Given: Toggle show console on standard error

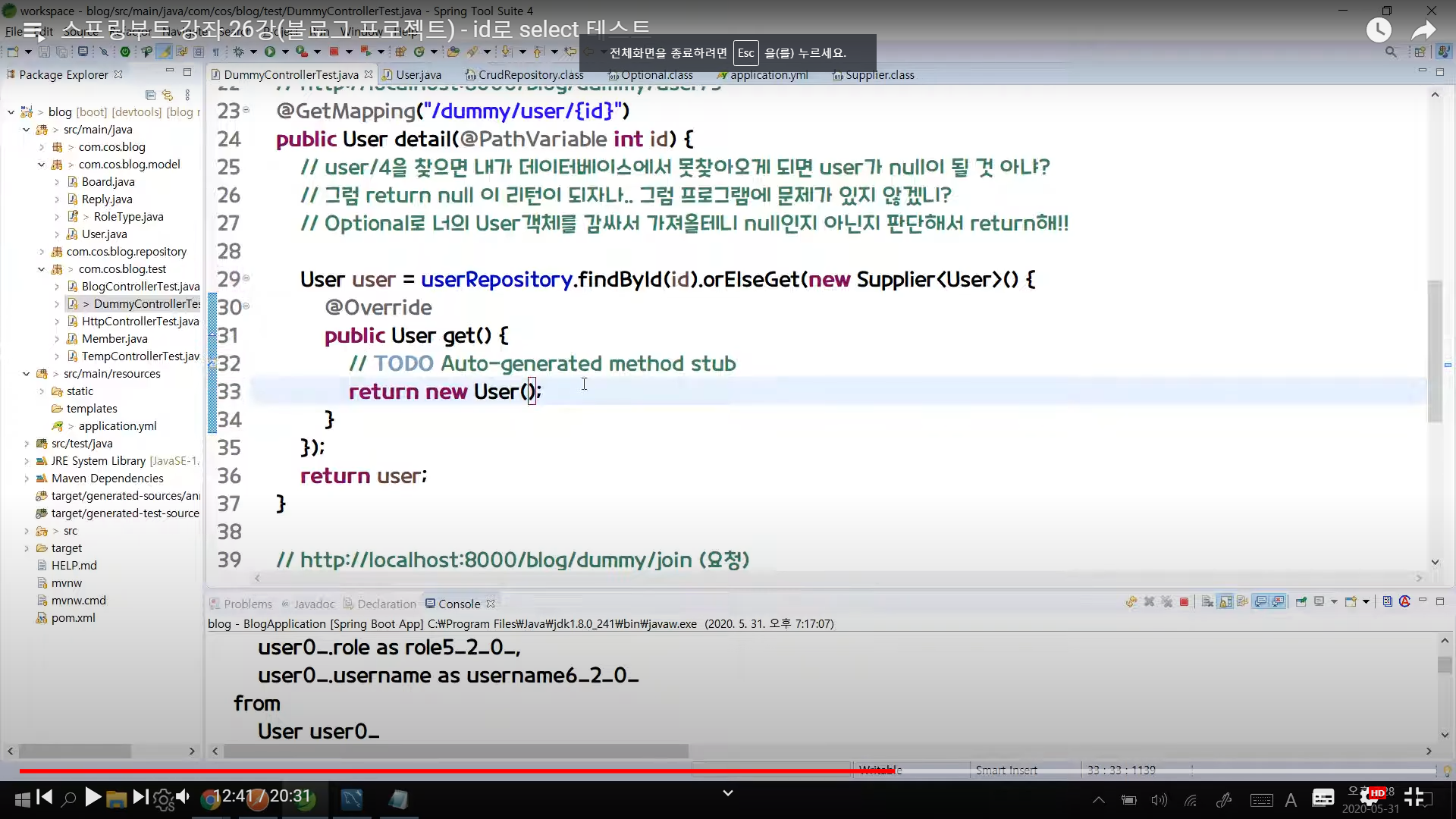Looking at the screenshot, I should [1279, 601].
